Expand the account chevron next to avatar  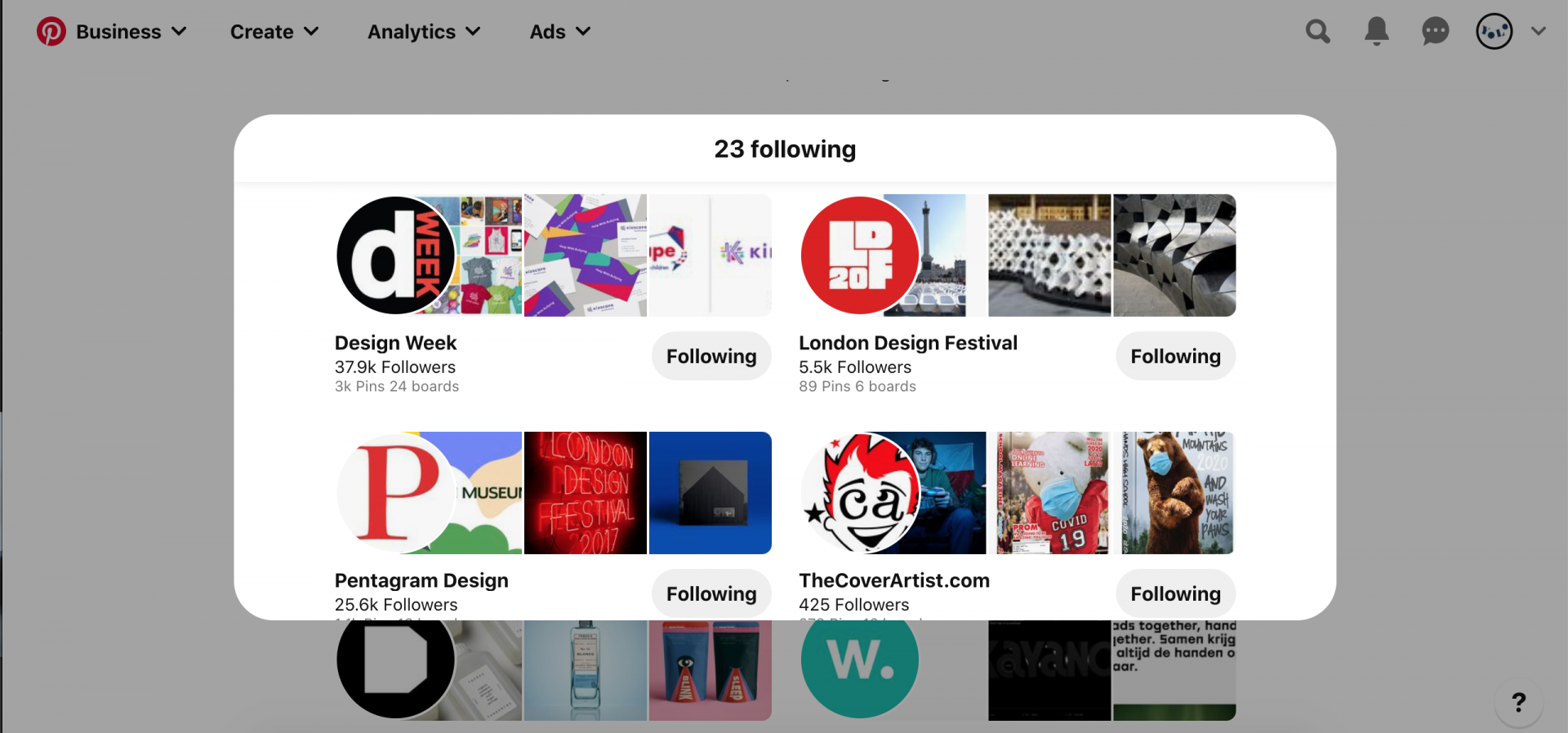[1539, 32]
